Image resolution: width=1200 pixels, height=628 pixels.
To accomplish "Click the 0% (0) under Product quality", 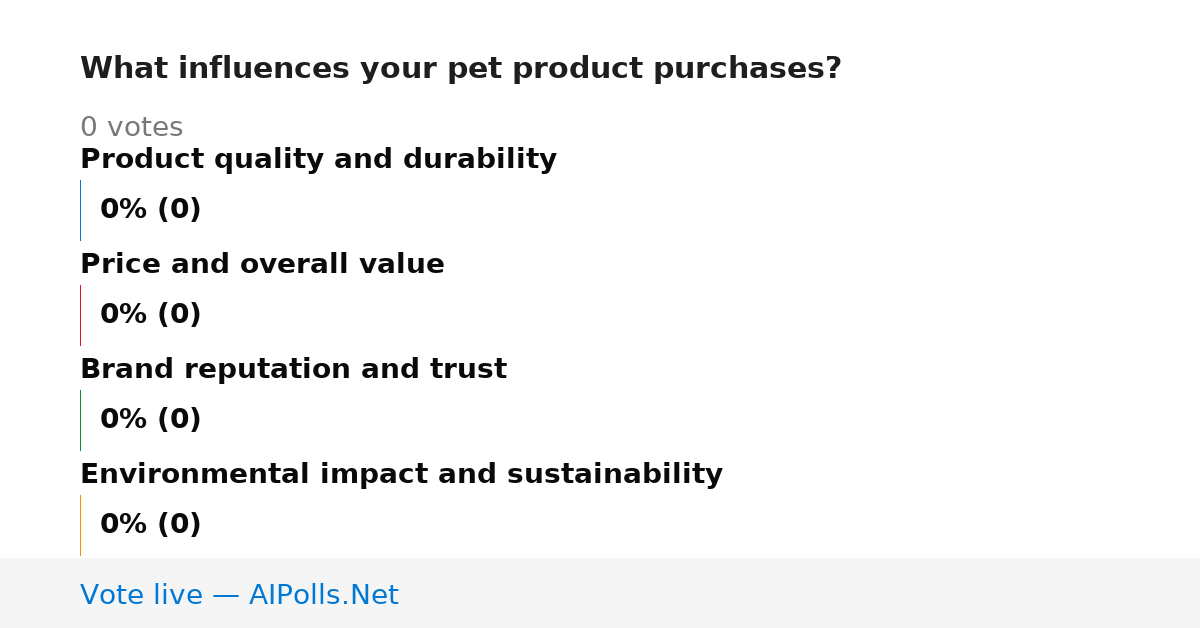I will [151, 210].
